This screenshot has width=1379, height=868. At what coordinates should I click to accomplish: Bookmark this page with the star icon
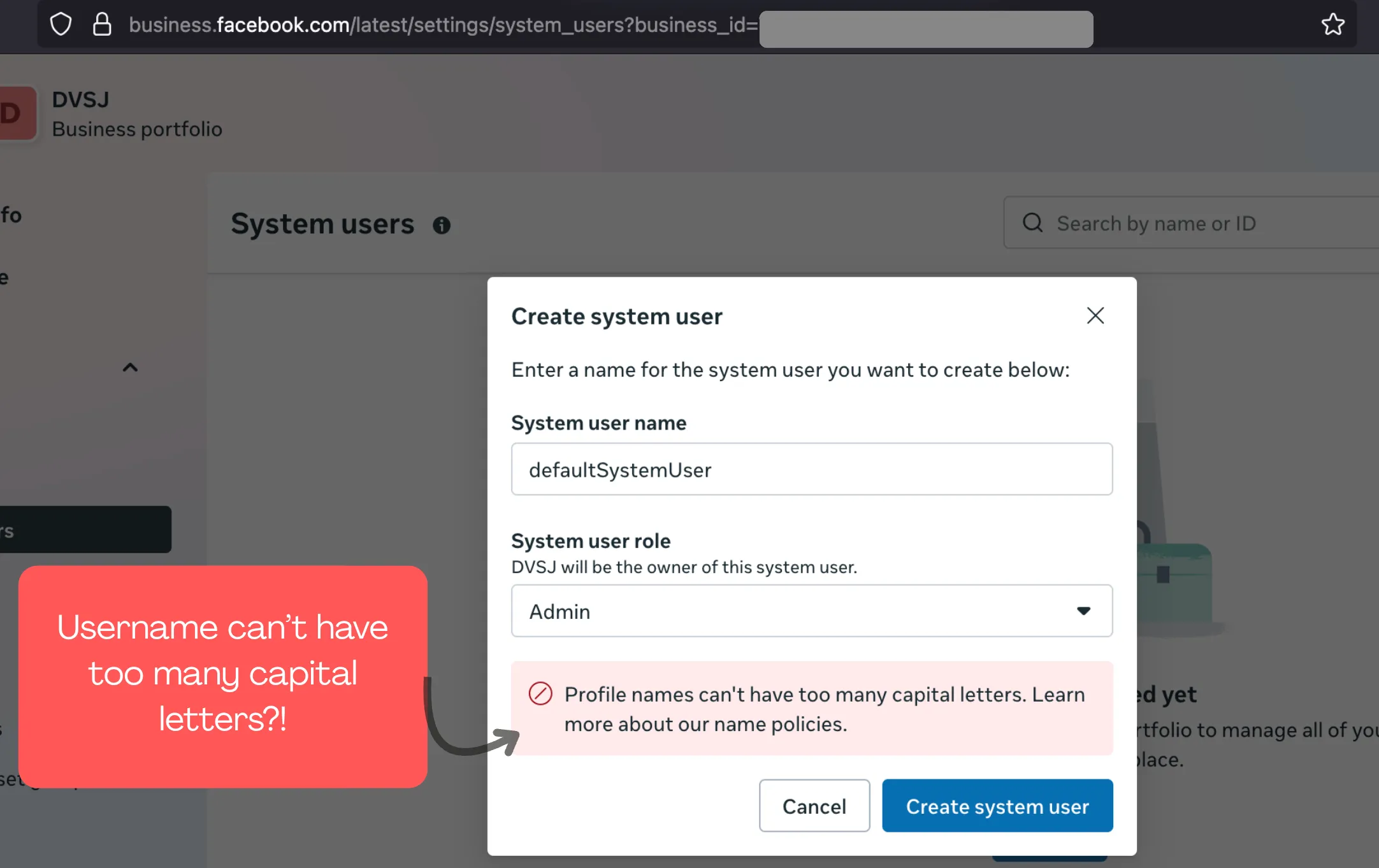pyautogui.click(x=1332, y=25)
